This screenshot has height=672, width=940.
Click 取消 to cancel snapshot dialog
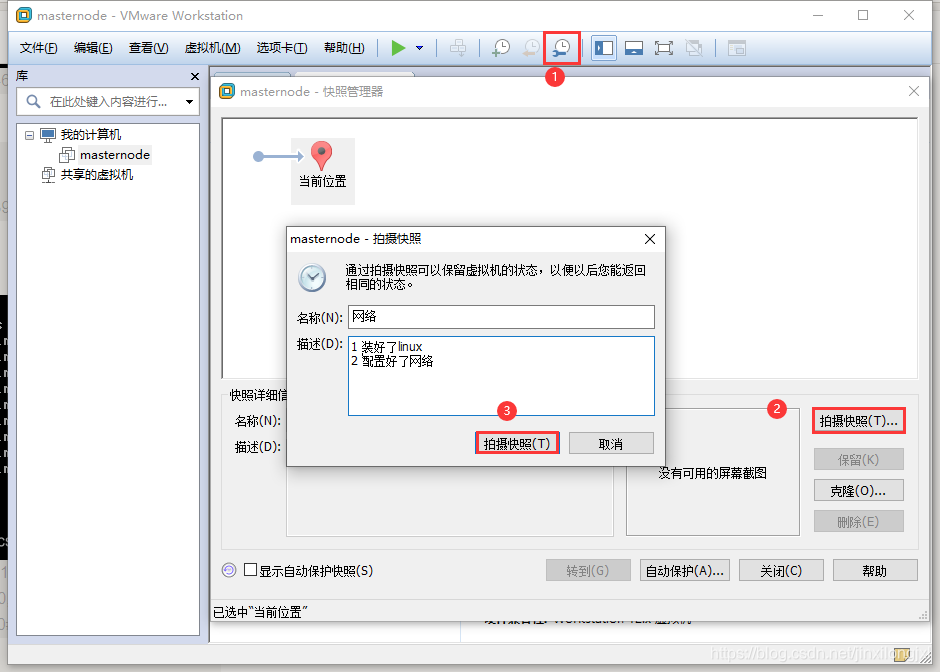point(611,444)
